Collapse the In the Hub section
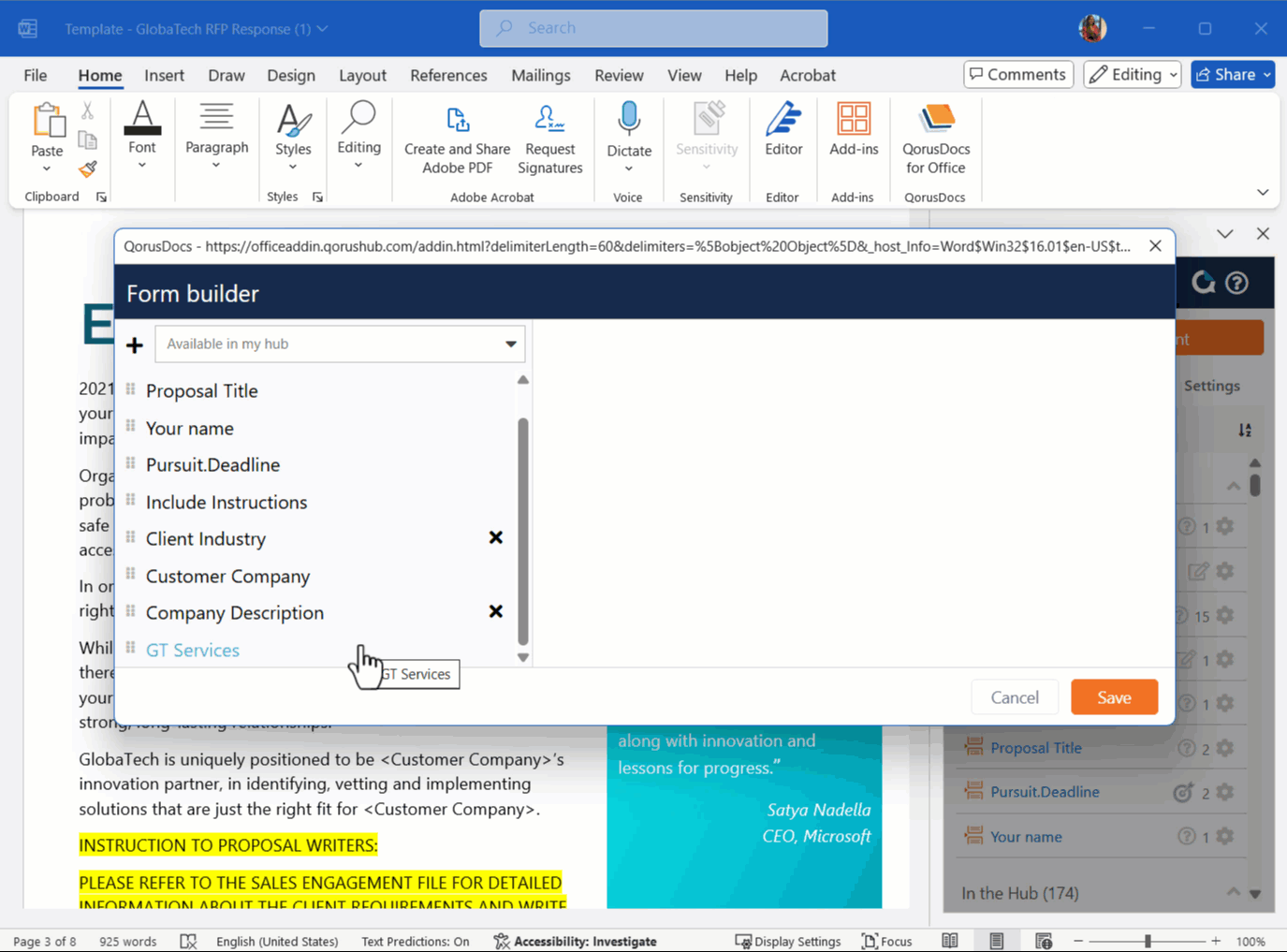The height and width of the screenshot is (952, 1287). (x=1233, y=892)
